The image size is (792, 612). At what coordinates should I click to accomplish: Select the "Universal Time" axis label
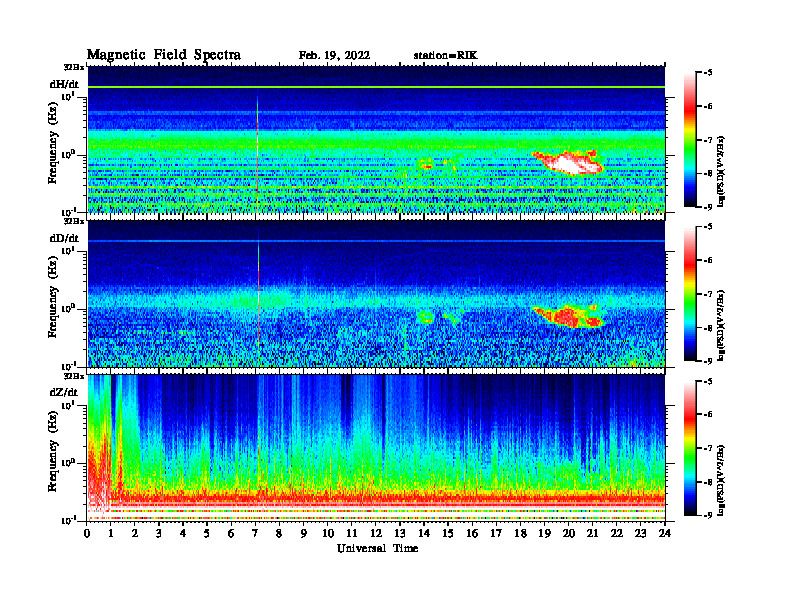point(377,548)
